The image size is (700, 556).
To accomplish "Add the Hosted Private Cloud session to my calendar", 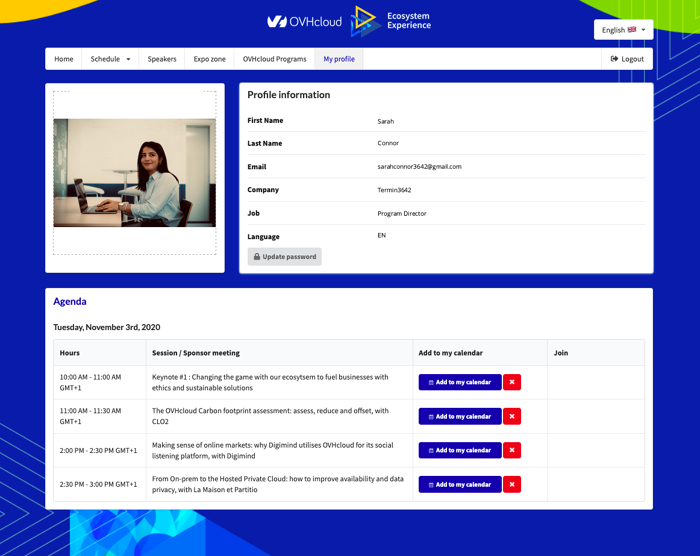I will tap(460, 485).
